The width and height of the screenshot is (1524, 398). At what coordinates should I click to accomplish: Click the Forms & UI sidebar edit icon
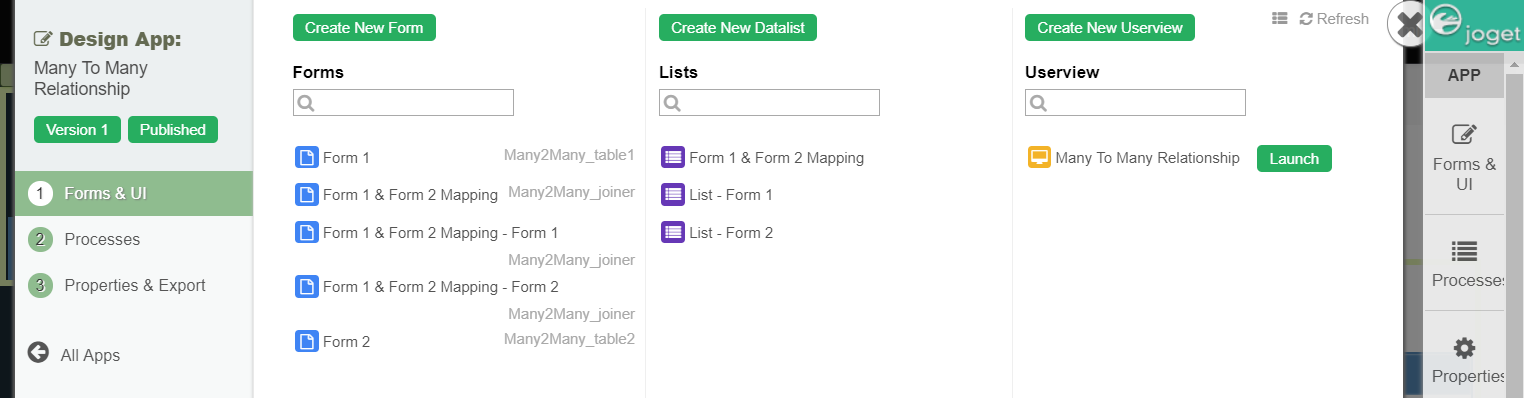1464,135
